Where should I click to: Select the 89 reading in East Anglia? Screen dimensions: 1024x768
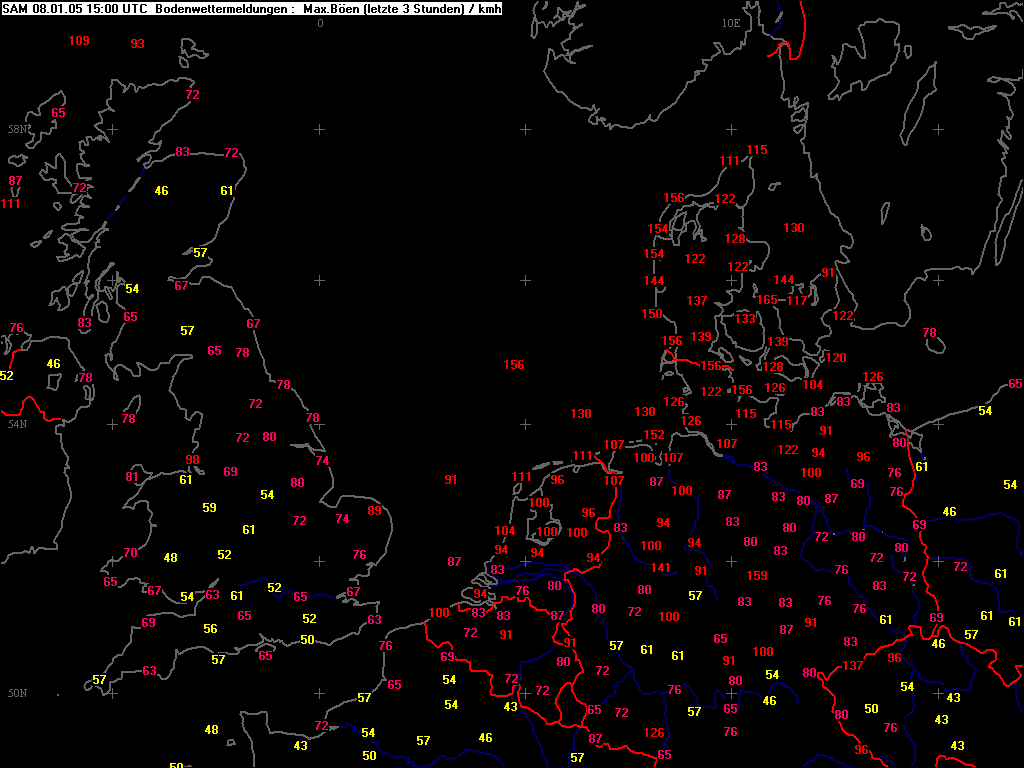coord(374,511)
